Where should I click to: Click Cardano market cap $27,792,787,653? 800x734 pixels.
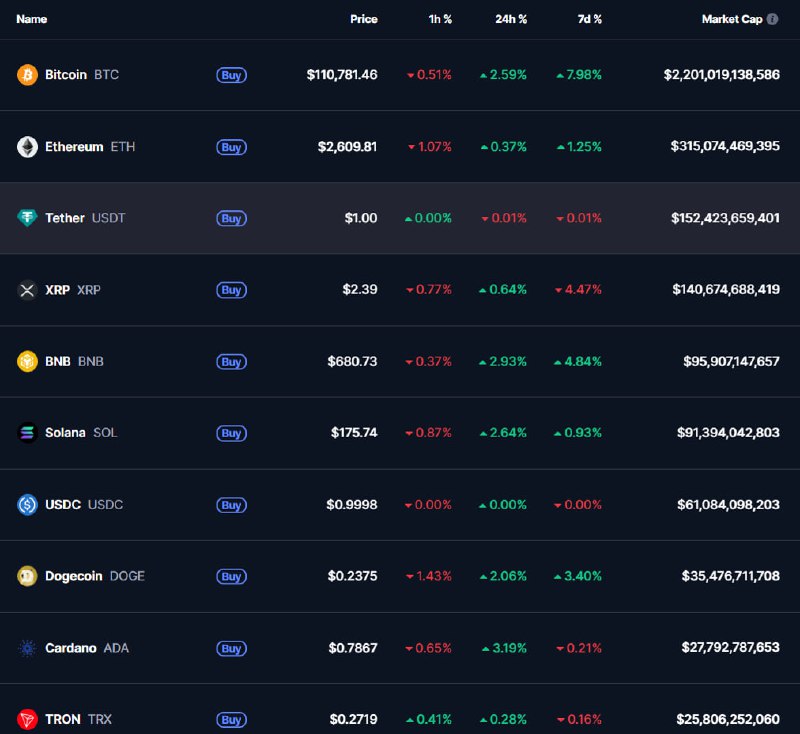(x=731, y=648)
